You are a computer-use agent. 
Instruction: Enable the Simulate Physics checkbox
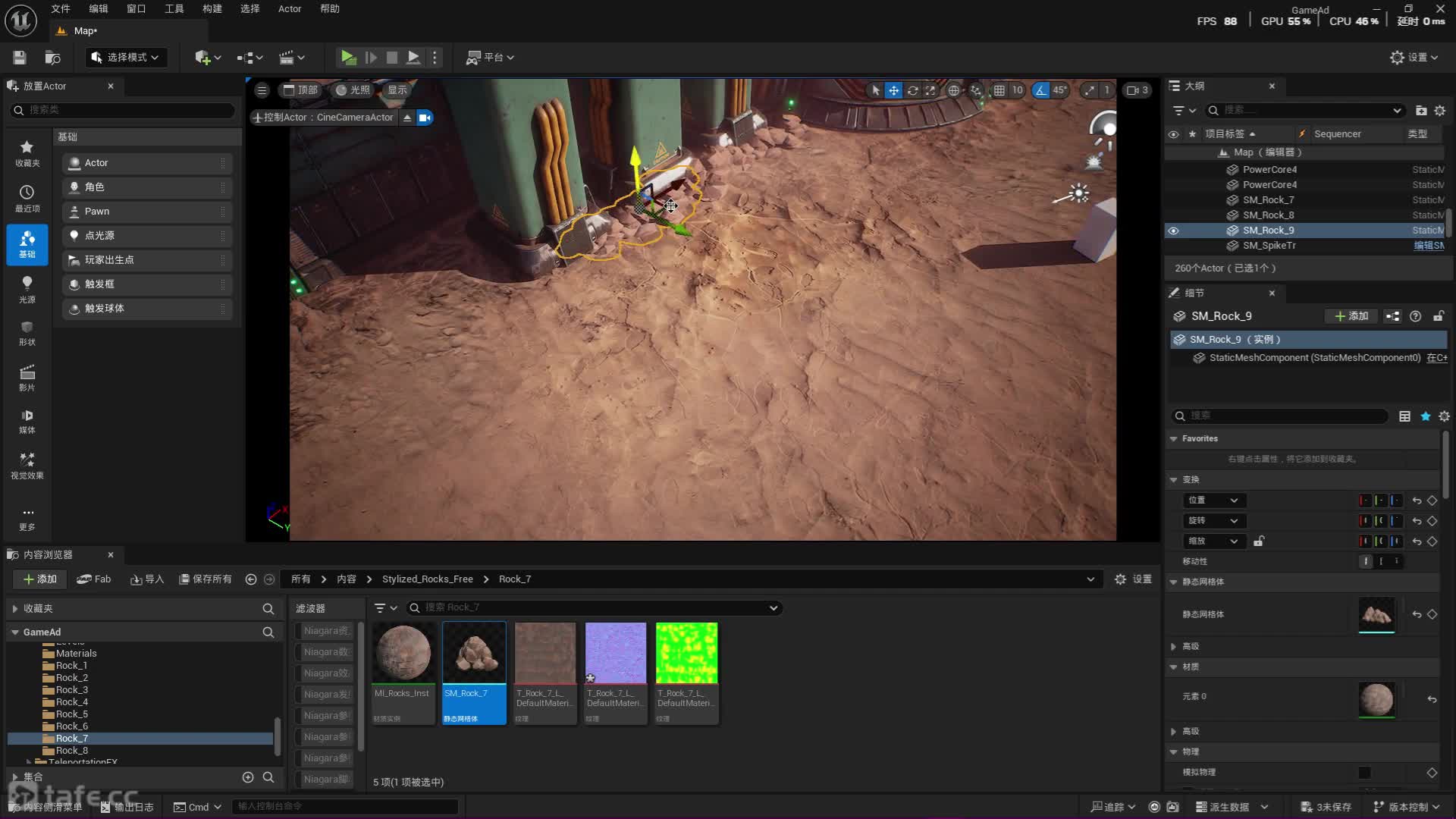pyautogui.click(x=1364, y=772)
